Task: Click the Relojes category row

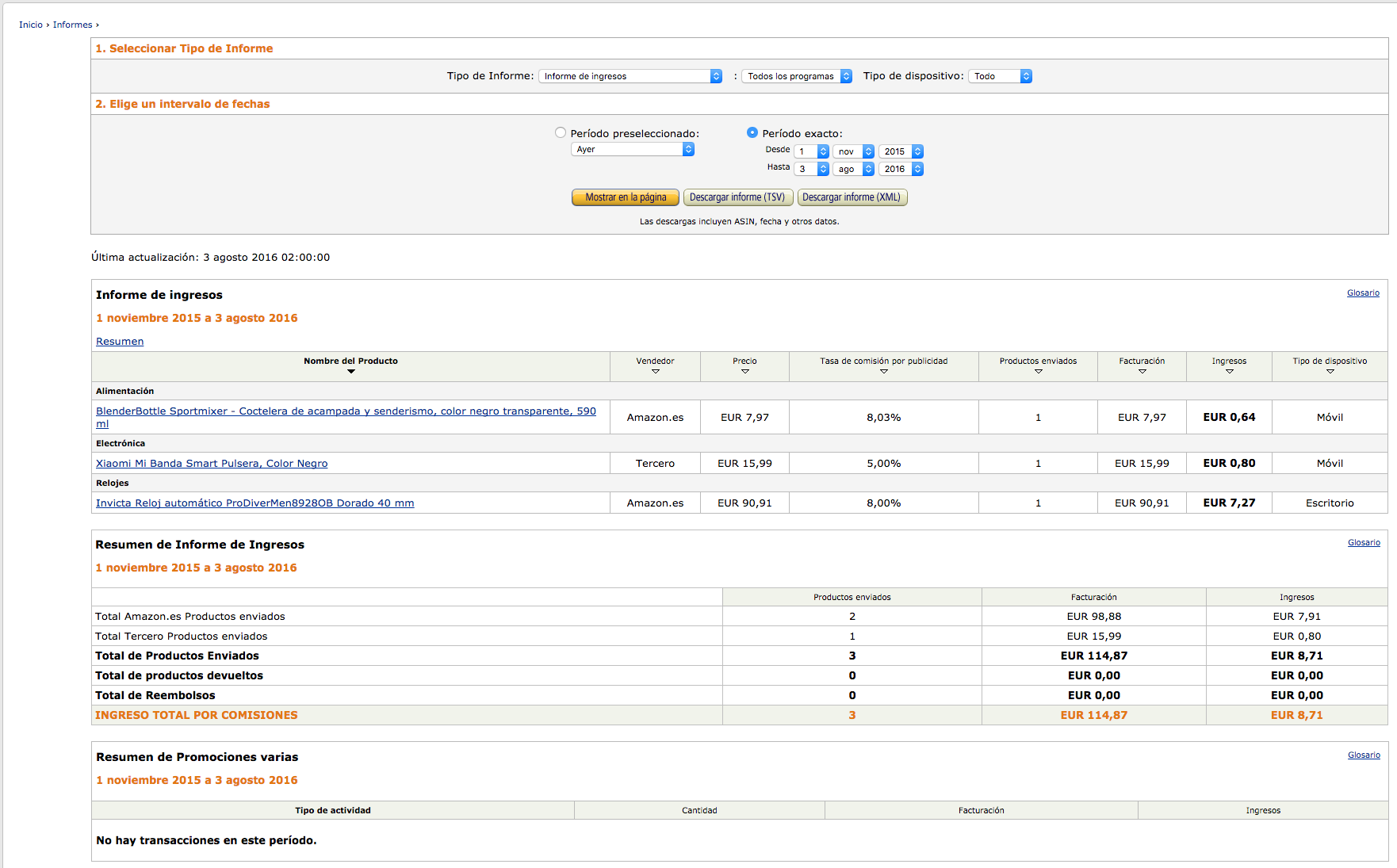Action: pyautogui.click(x=740, y=483)
